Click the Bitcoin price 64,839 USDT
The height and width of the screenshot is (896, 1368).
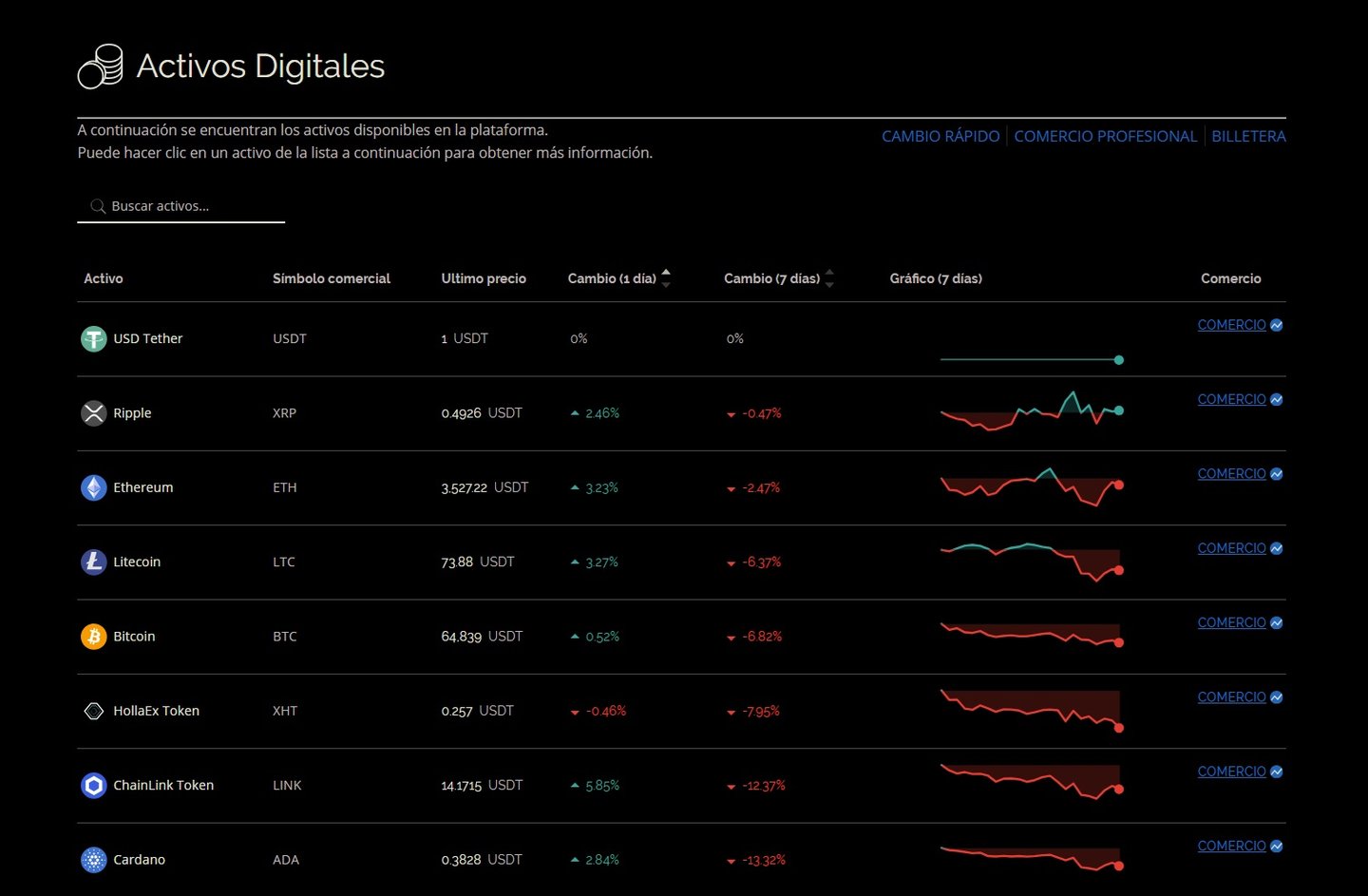[482, 637]
